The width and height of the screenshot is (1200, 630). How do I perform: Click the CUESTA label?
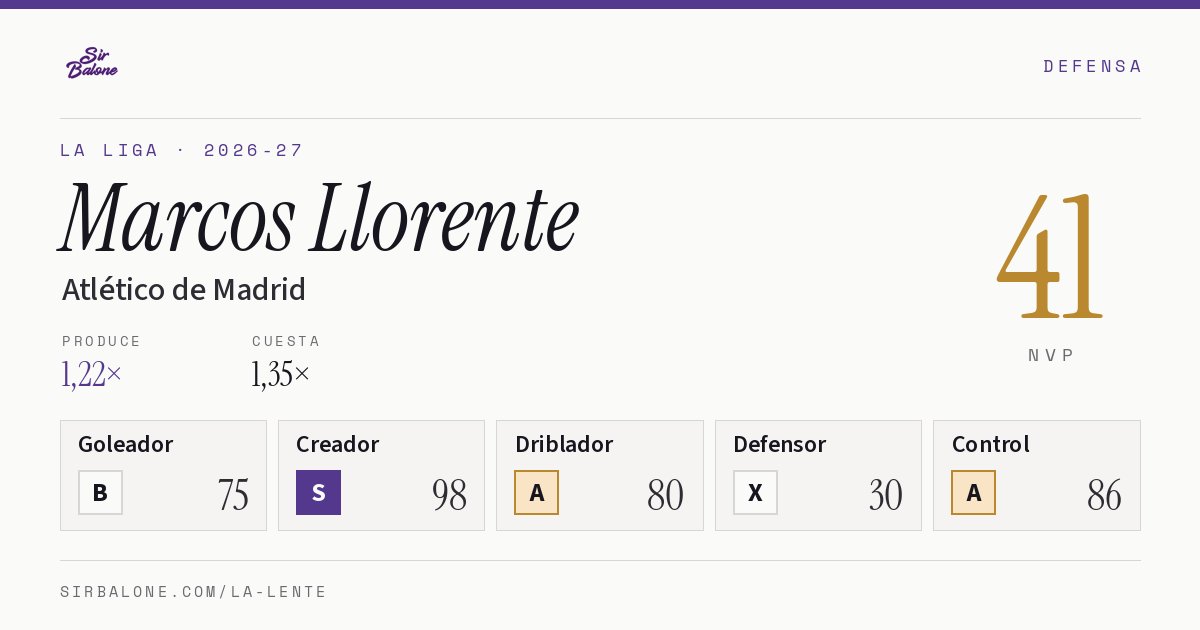[x=286, y=341]
